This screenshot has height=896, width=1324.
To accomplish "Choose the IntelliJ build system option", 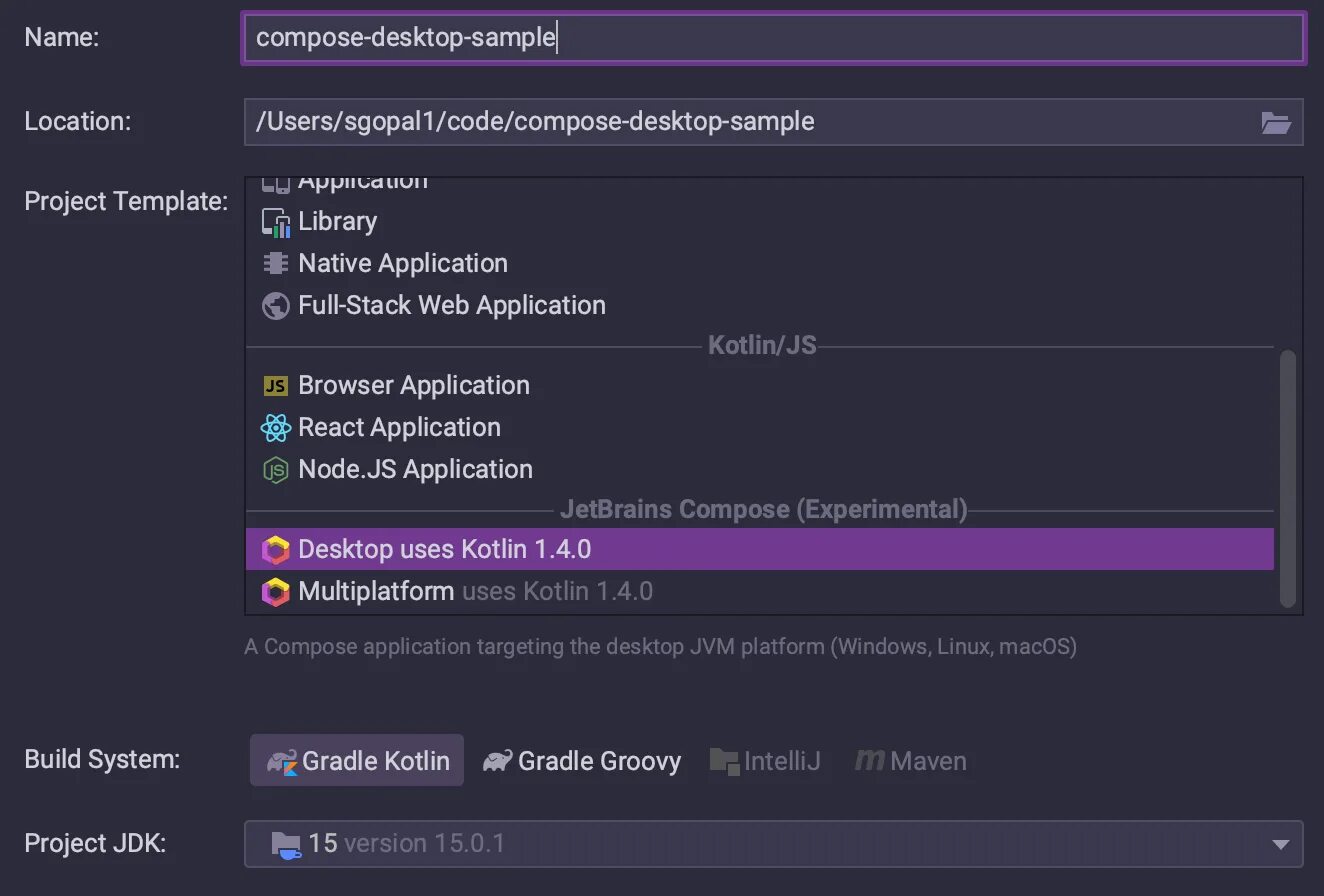I will (765, 761).
